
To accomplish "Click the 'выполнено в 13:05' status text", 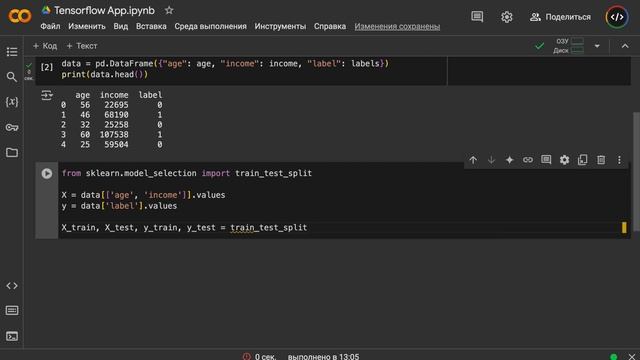I will [323, 357].
